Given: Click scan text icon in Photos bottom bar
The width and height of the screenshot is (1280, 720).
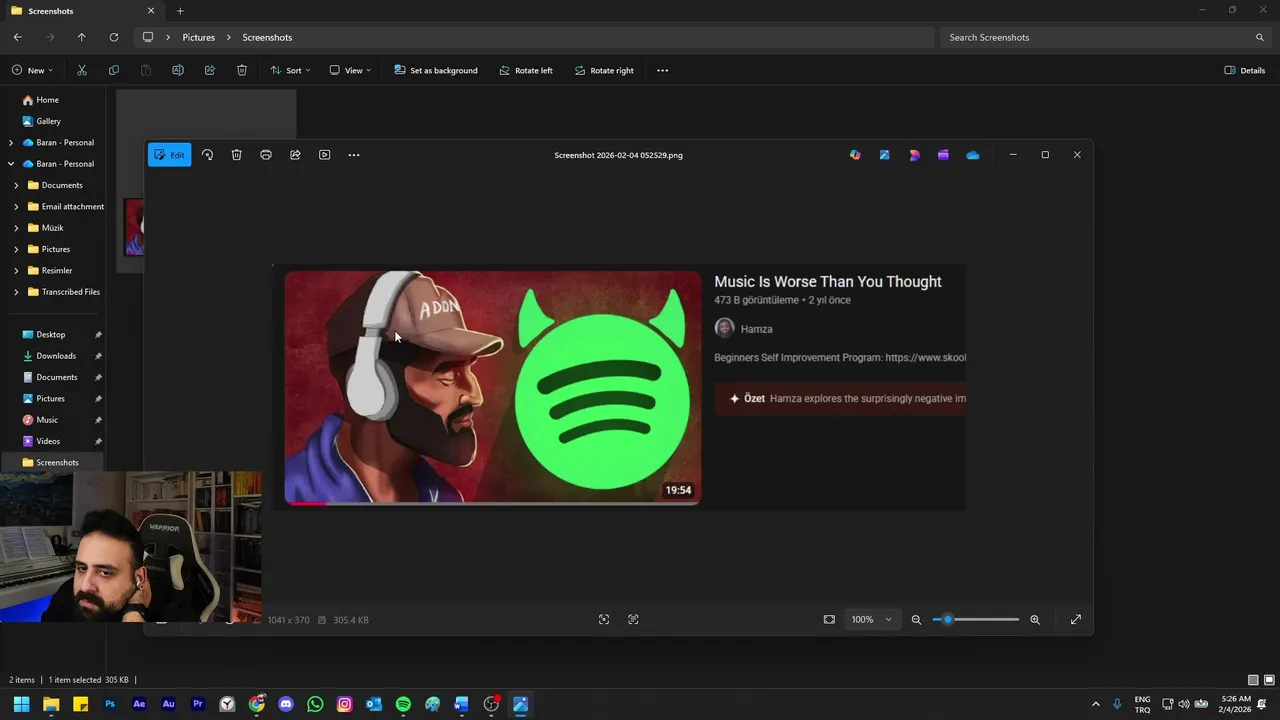Looking at the screenshot, I should pyautogui.click(x=633, y=620).
